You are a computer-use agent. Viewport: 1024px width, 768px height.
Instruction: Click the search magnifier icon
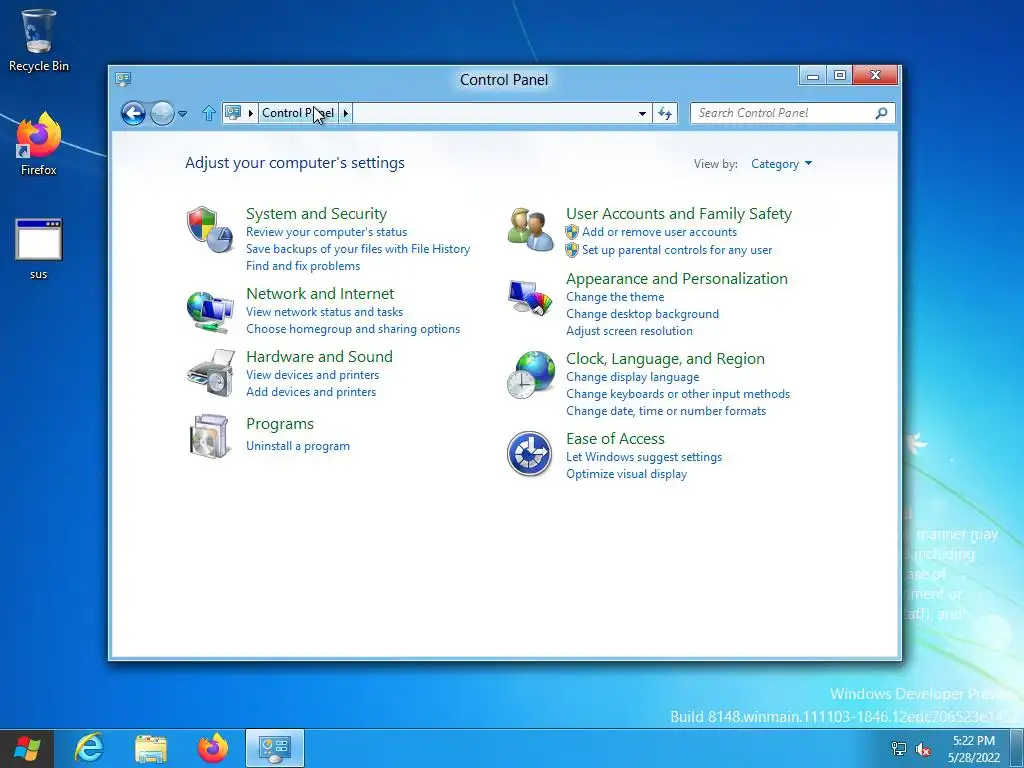coord(881,113)
